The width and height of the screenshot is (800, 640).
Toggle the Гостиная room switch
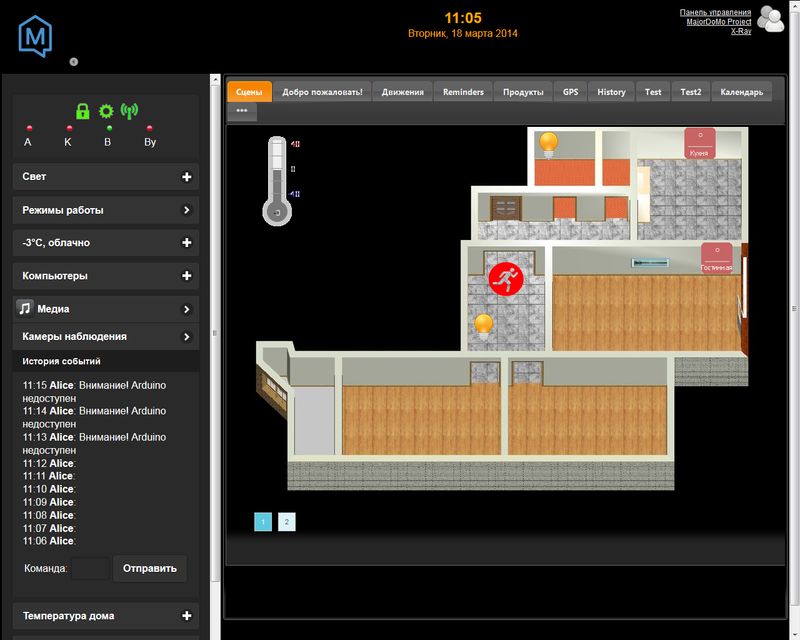pos(716,257)
